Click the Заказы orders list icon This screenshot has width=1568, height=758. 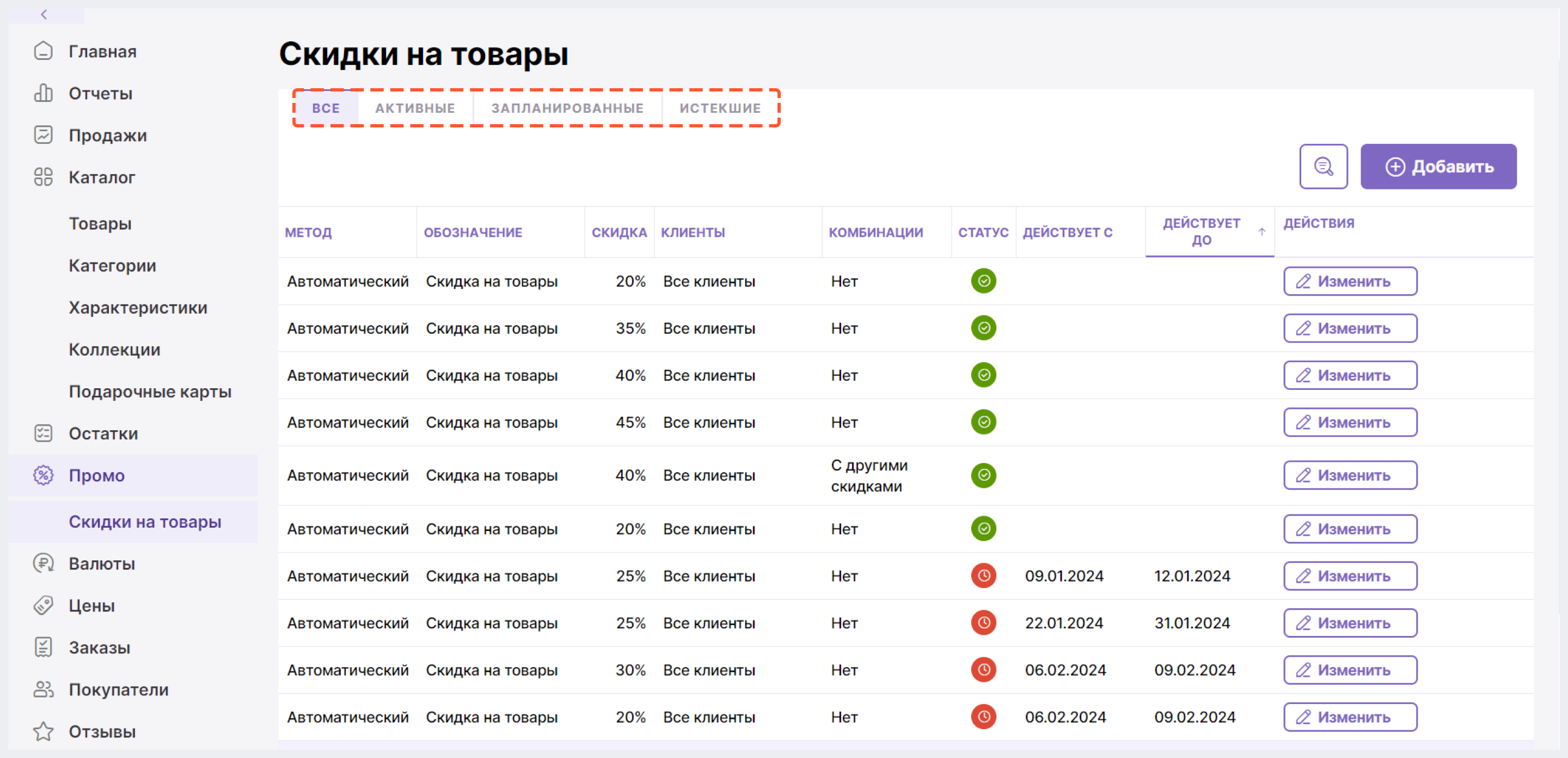point(43,648)
